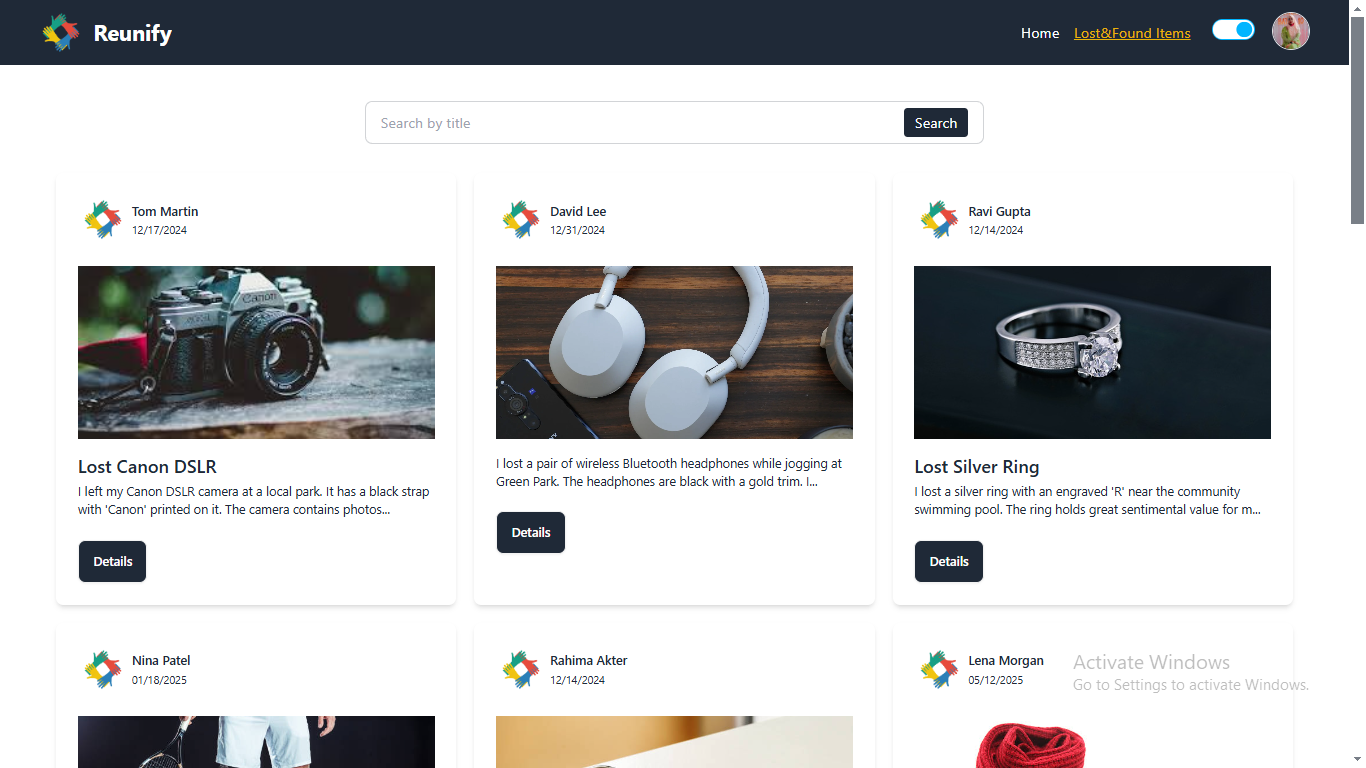
Task: Click Ravi Gupta's poster avatar icon
Action: (938, 220)
